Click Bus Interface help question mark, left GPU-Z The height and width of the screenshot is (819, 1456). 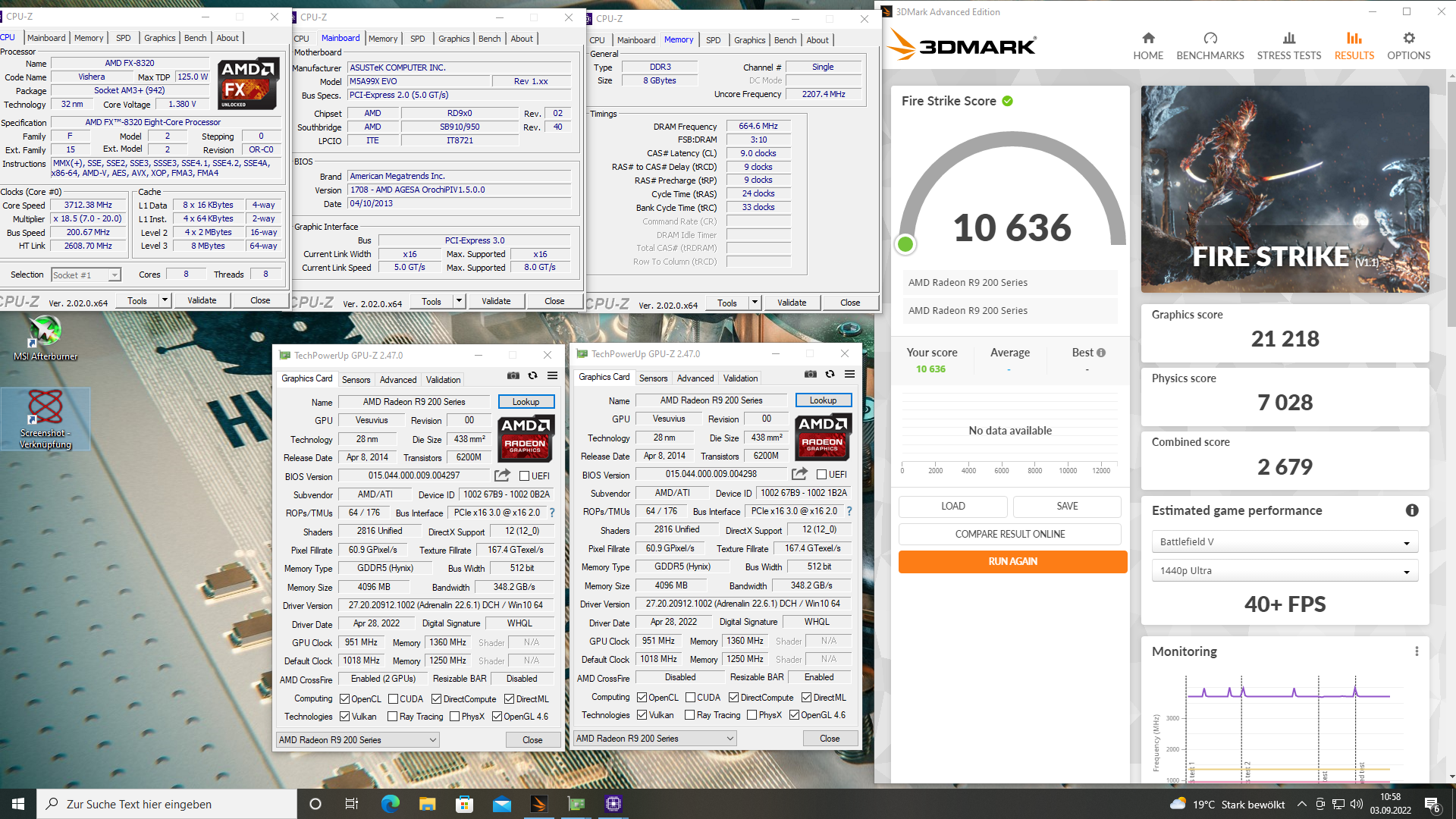pyautogui.click(x=552, y=513)
